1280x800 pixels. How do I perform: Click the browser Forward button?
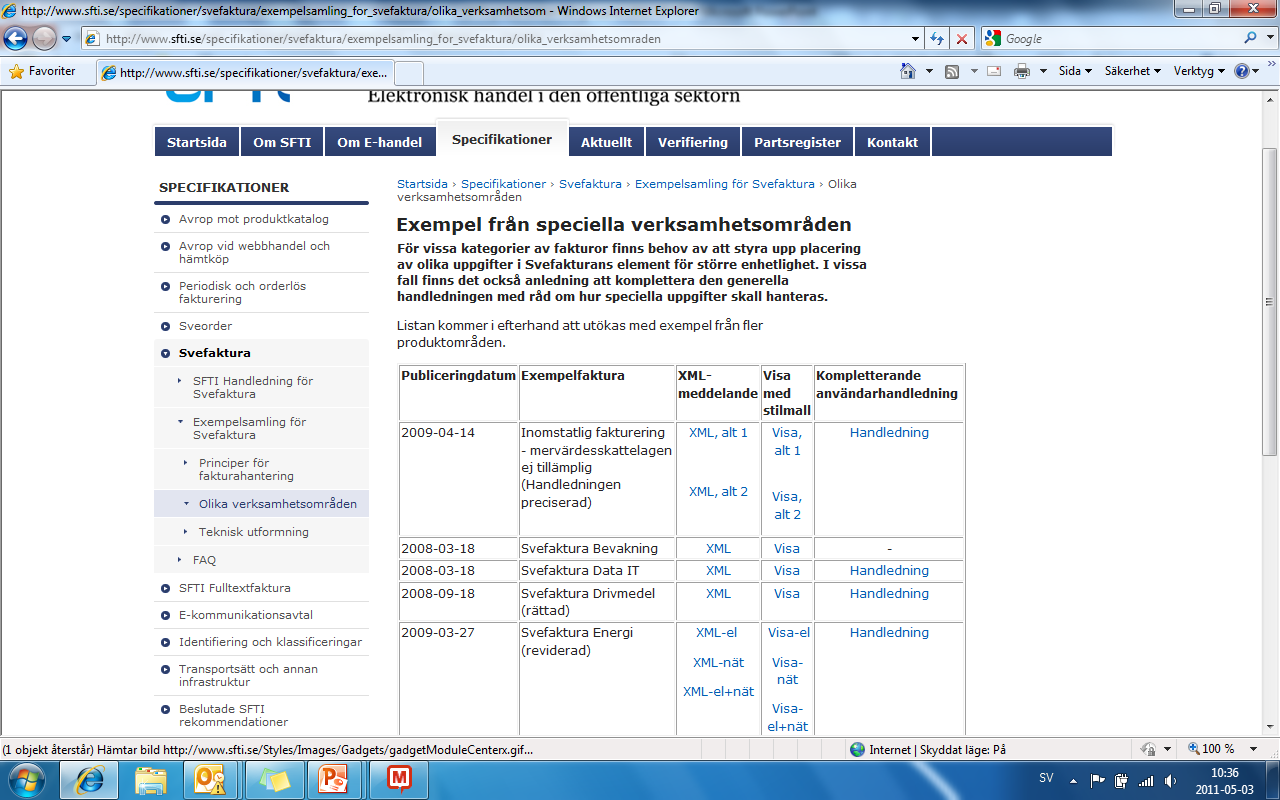click(x=44, y=38)
